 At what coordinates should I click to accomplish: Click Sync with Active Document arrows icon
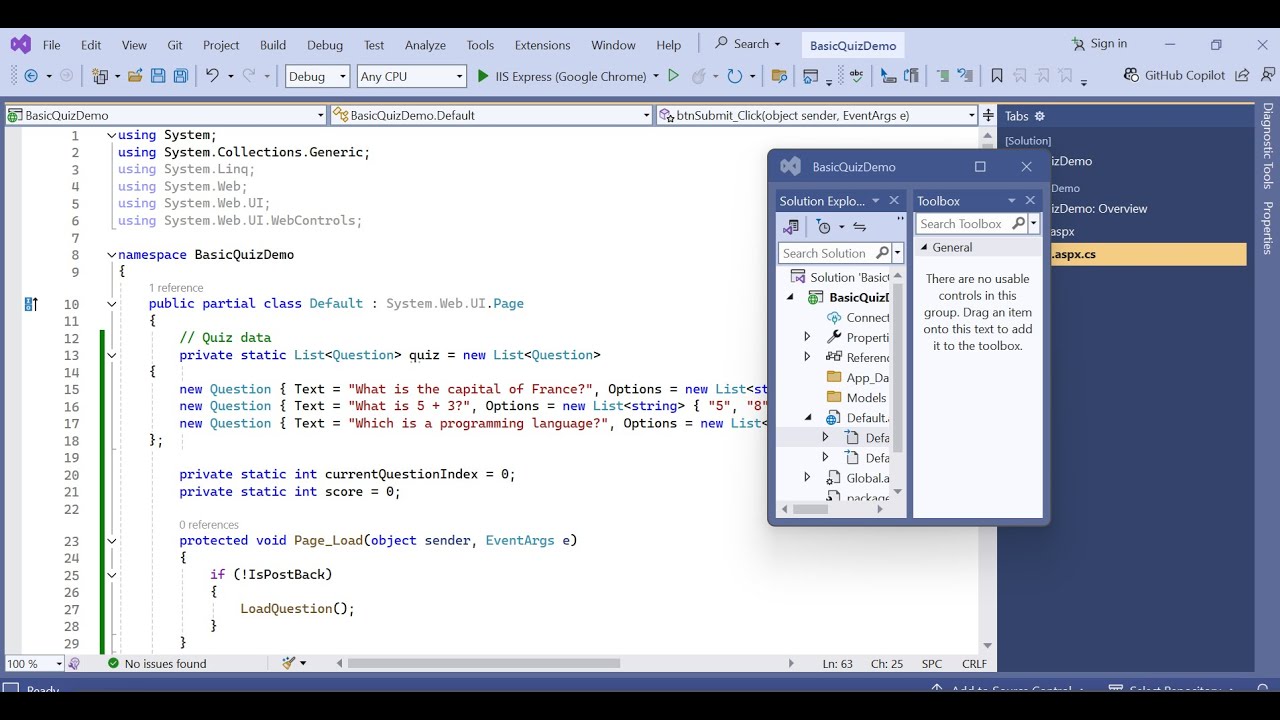tap(859, 227)
